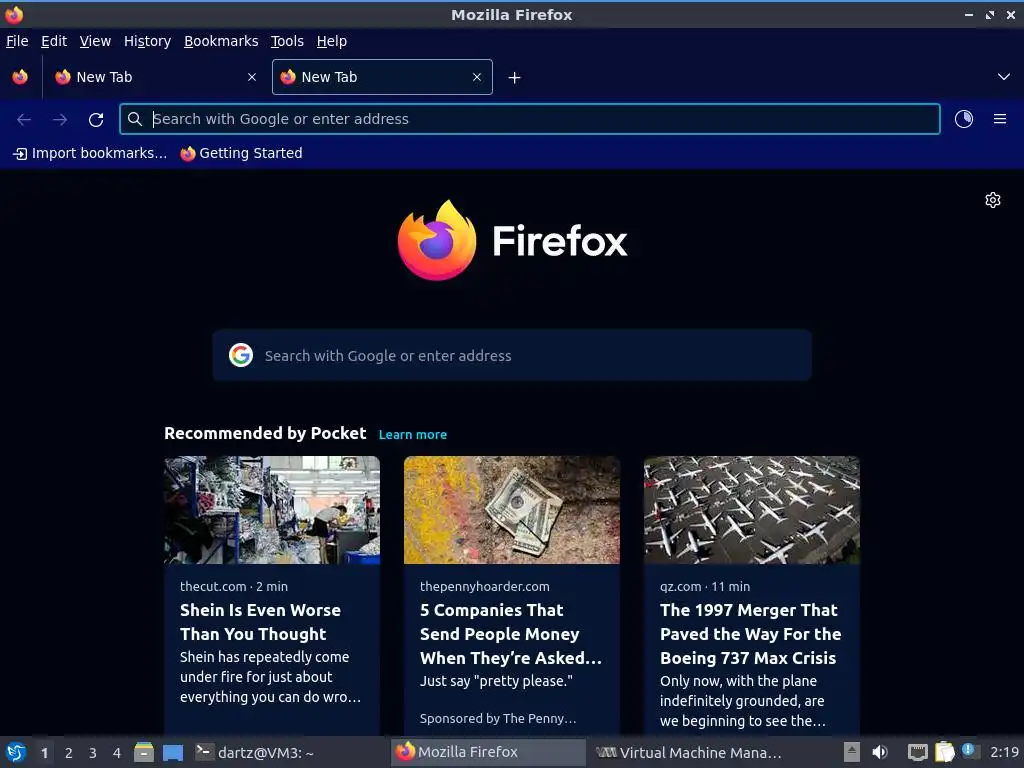
Task: Open the Tools menu
Action: [287, 41]
